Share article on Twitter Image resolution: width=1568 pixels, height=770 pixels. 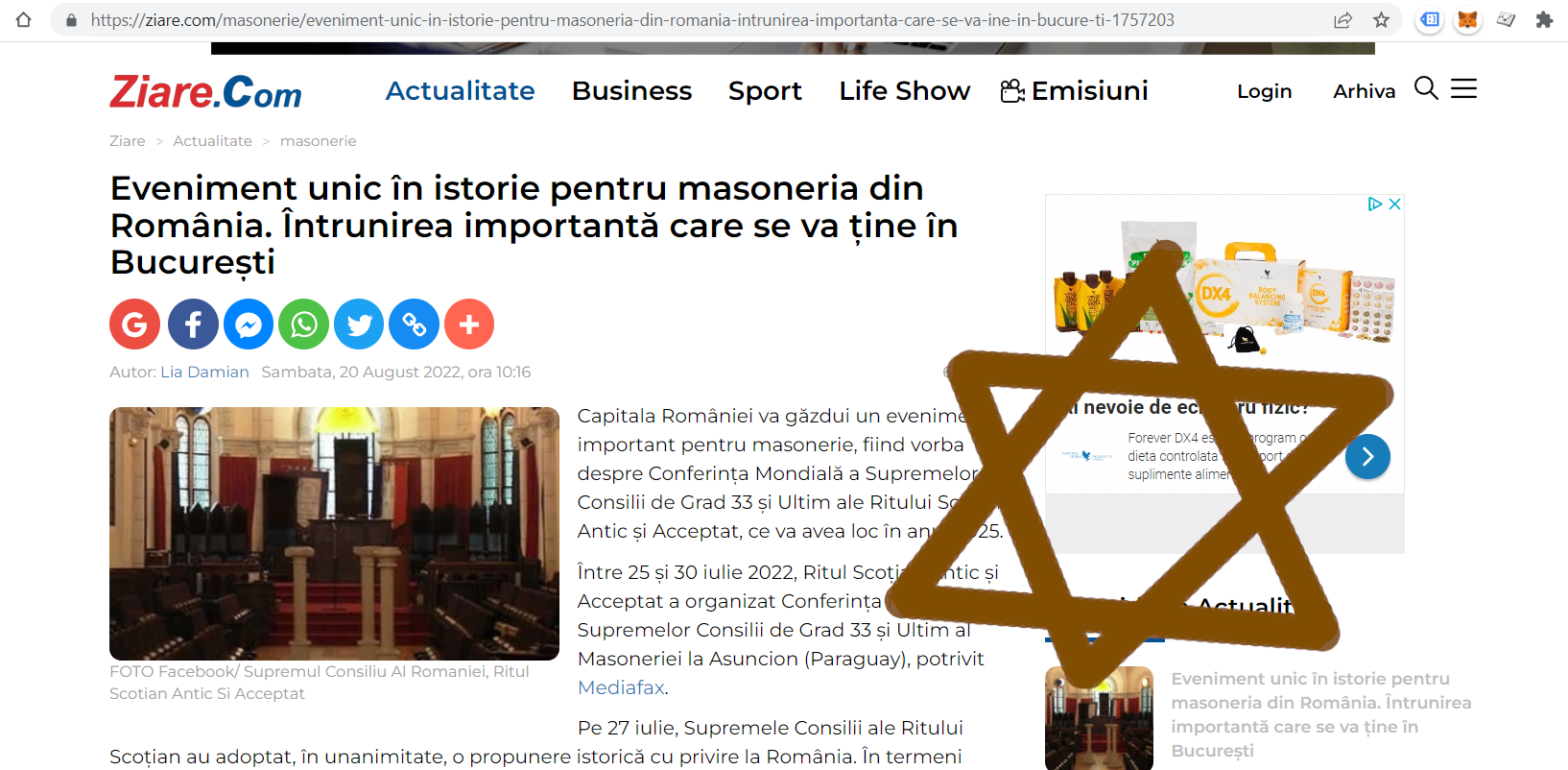click(359, 324)
